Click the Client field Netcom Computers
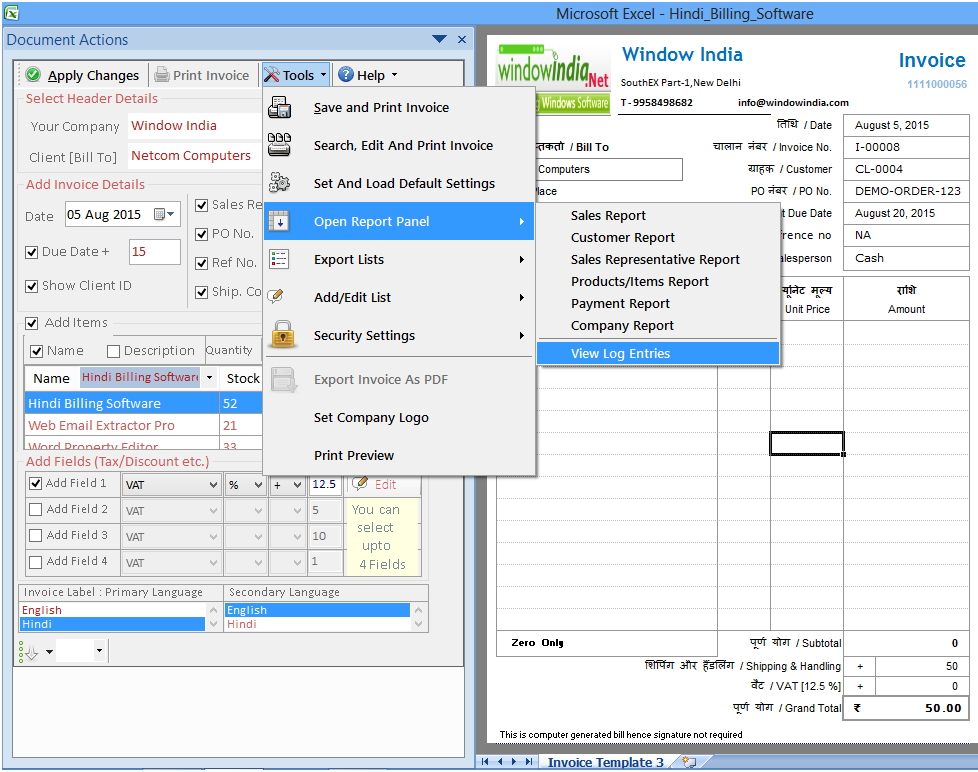The image size is (978, 772). tap(194, 155)
